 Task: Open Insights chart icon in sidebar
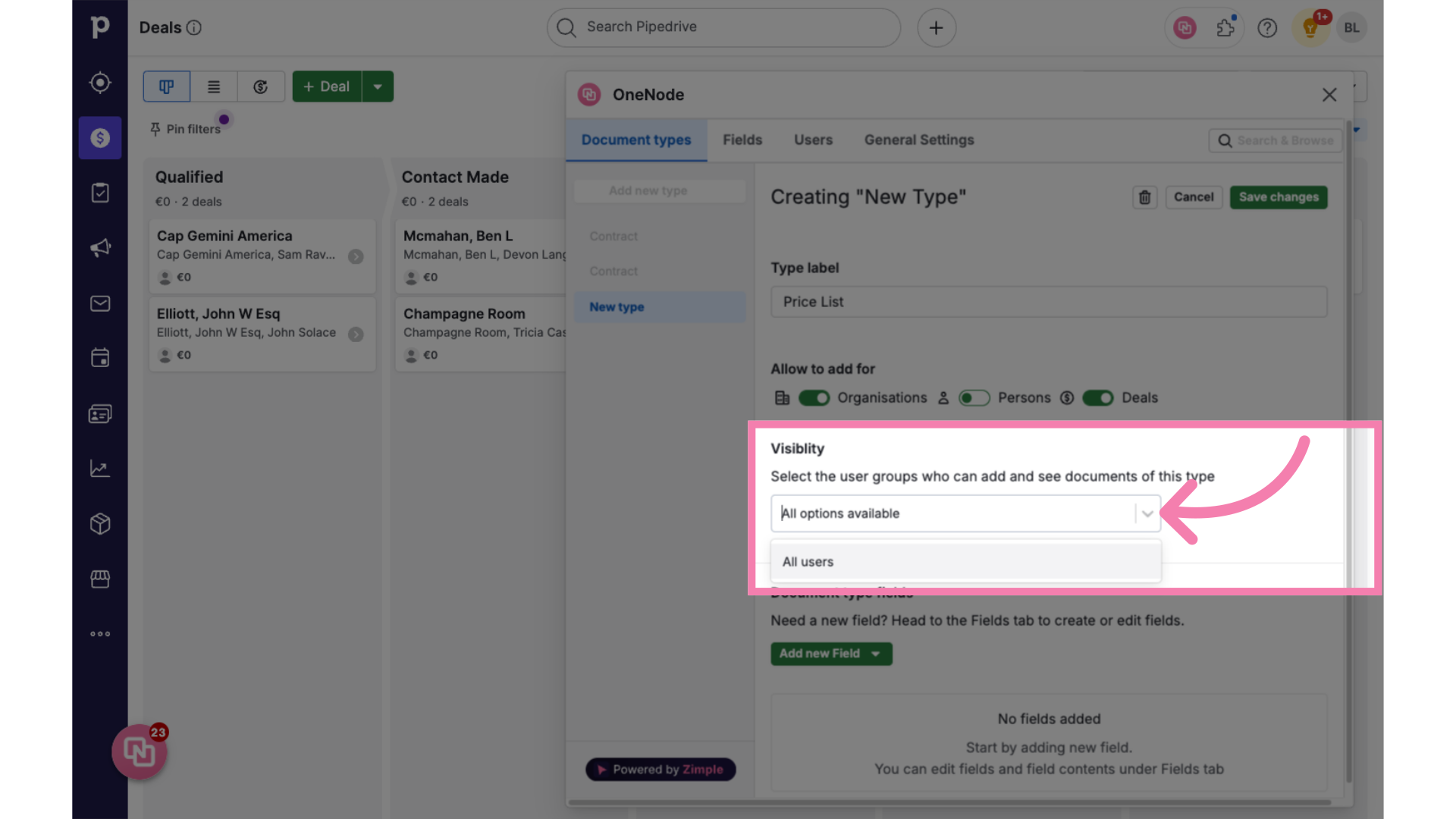tap(100, 469)
